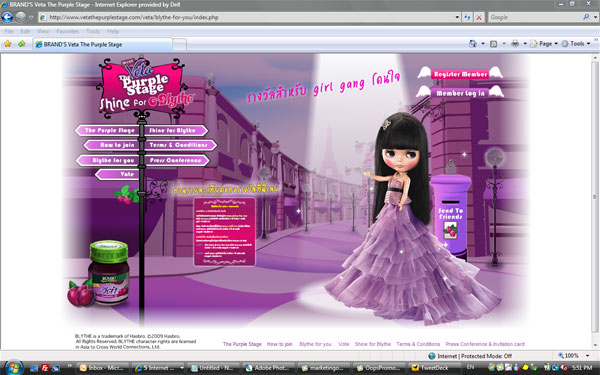
Task: Click The Purple Stage footer link
Action: 242,344
